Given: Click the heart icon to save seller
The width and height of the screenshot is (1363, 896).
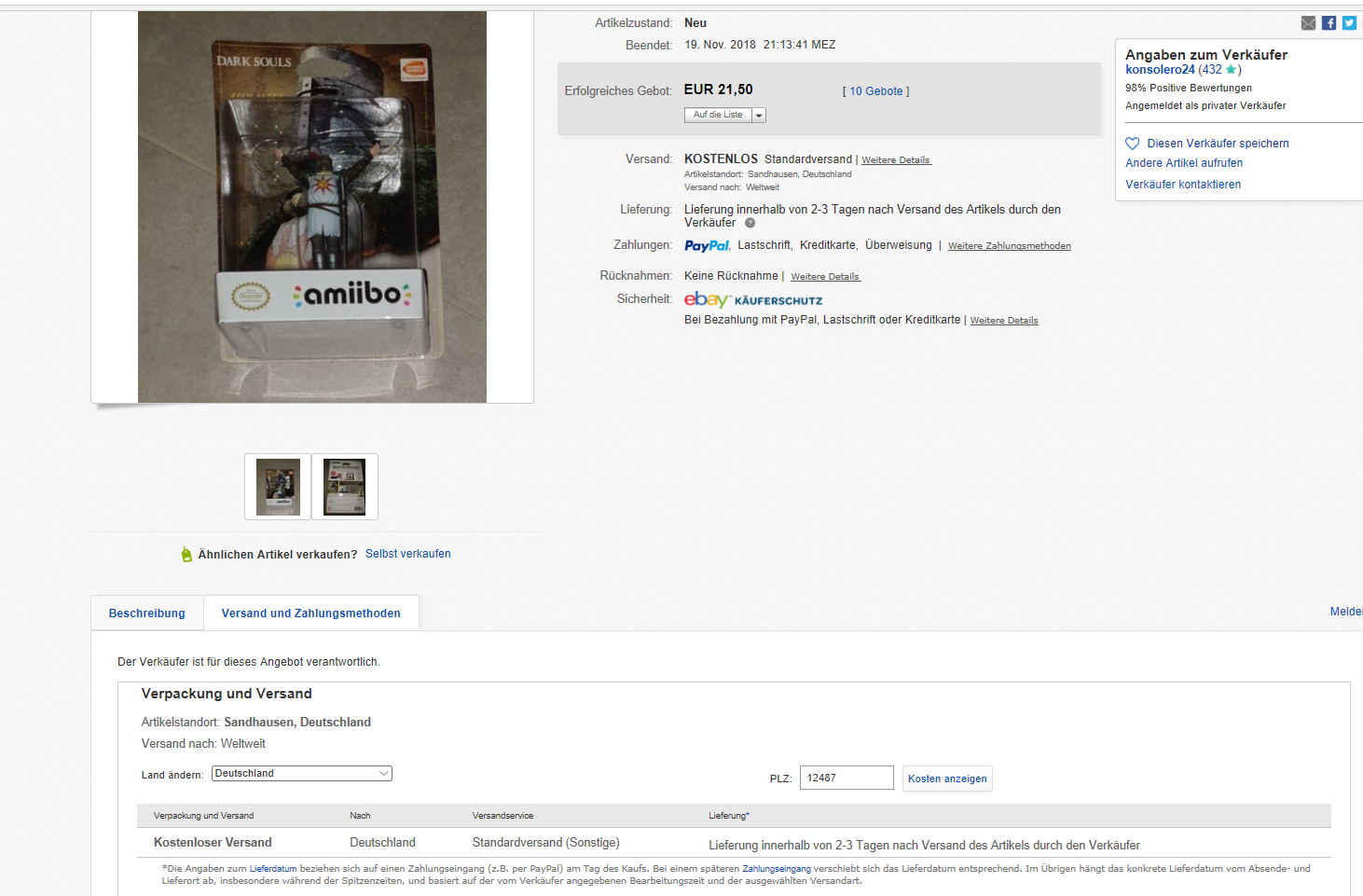Looking at the screenshot, I should click(x=1132, y=144).
